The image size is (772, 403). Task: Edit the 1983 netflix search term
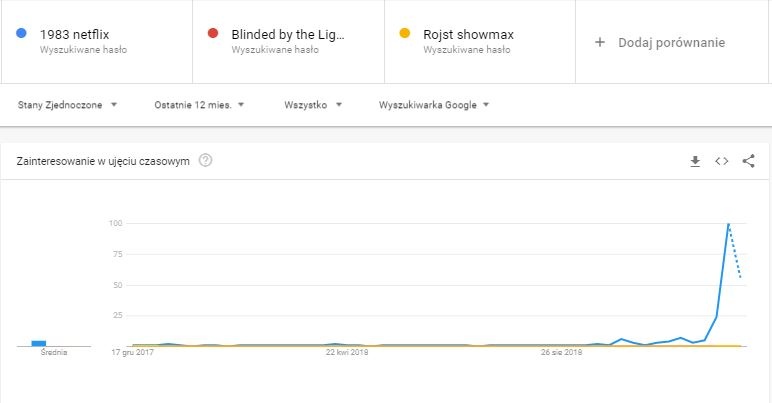[x=74, y=34]
